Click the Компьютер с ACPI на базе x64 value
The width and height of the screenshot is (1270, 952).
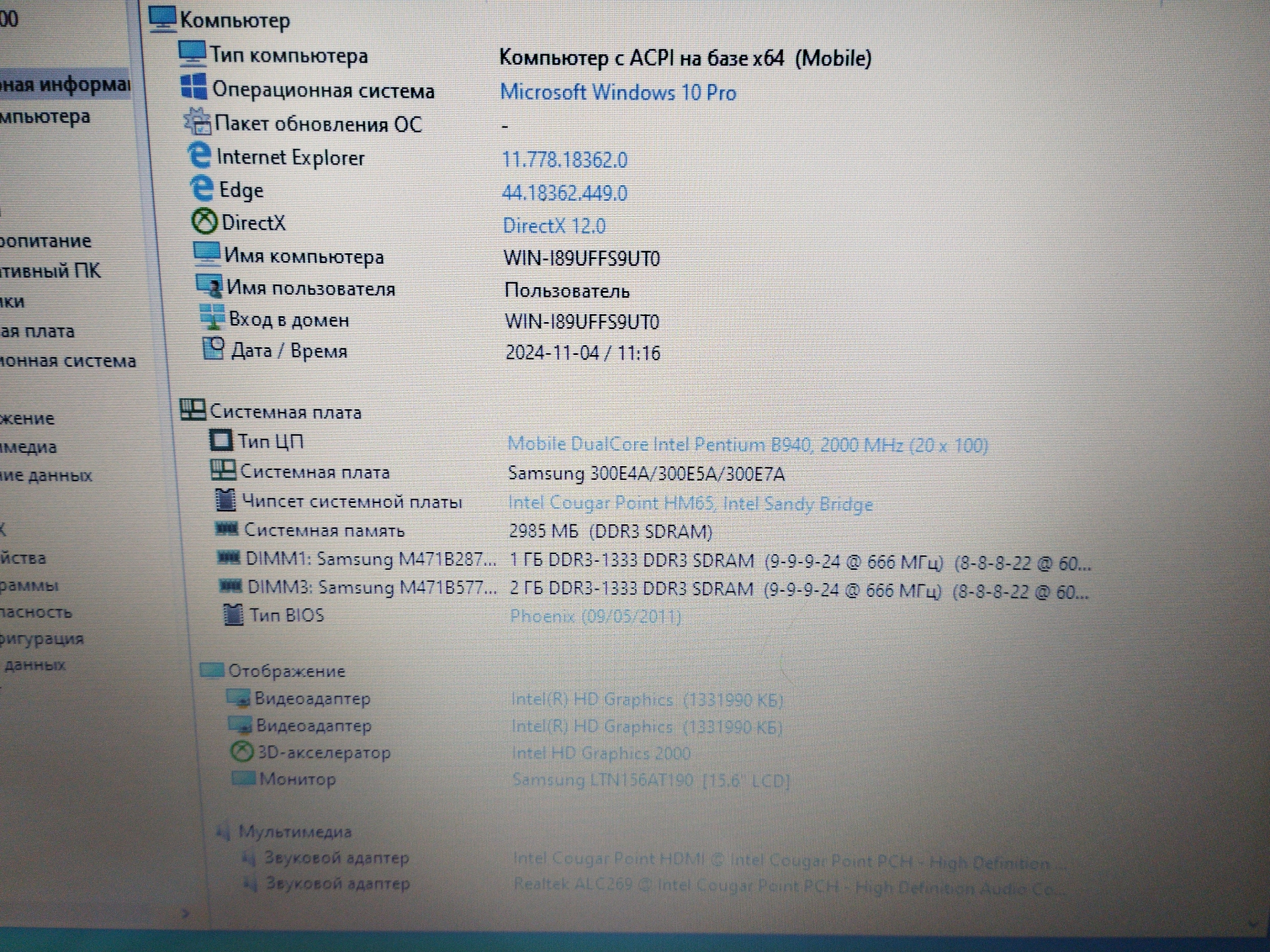(685, 58)
